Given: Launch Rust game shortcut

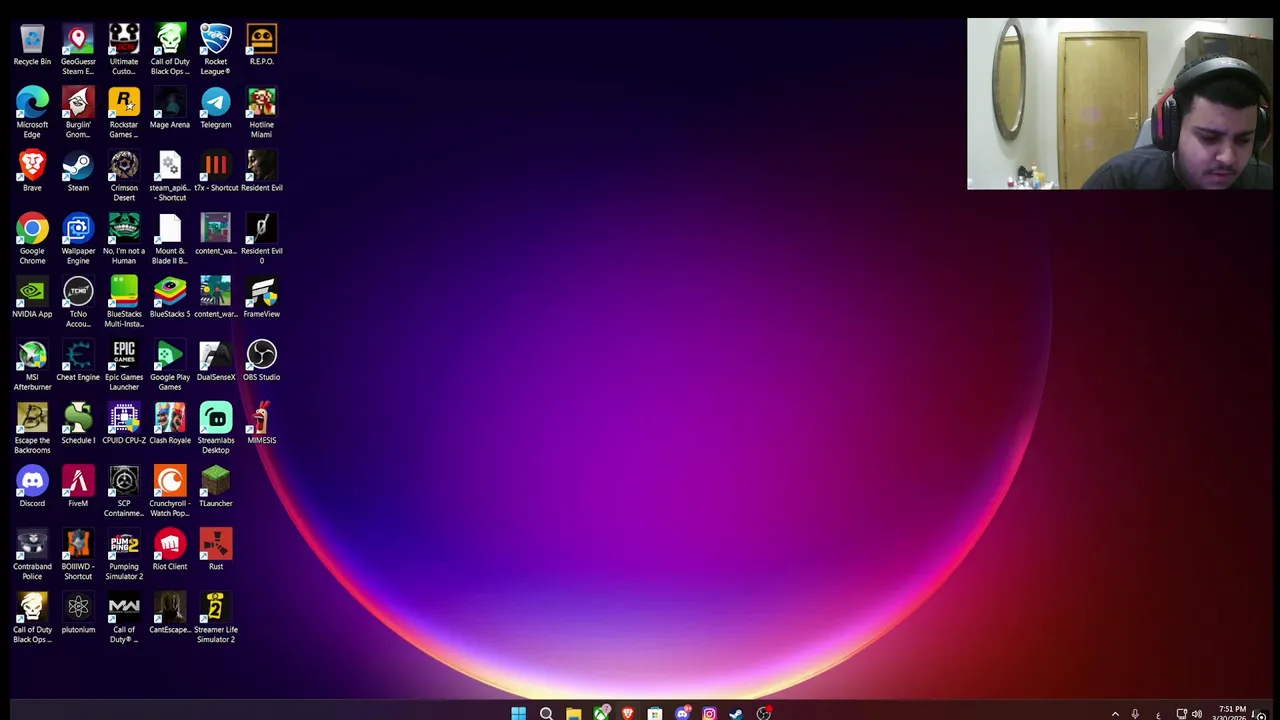Looking at the screenshot, I should tap(216, 550).
